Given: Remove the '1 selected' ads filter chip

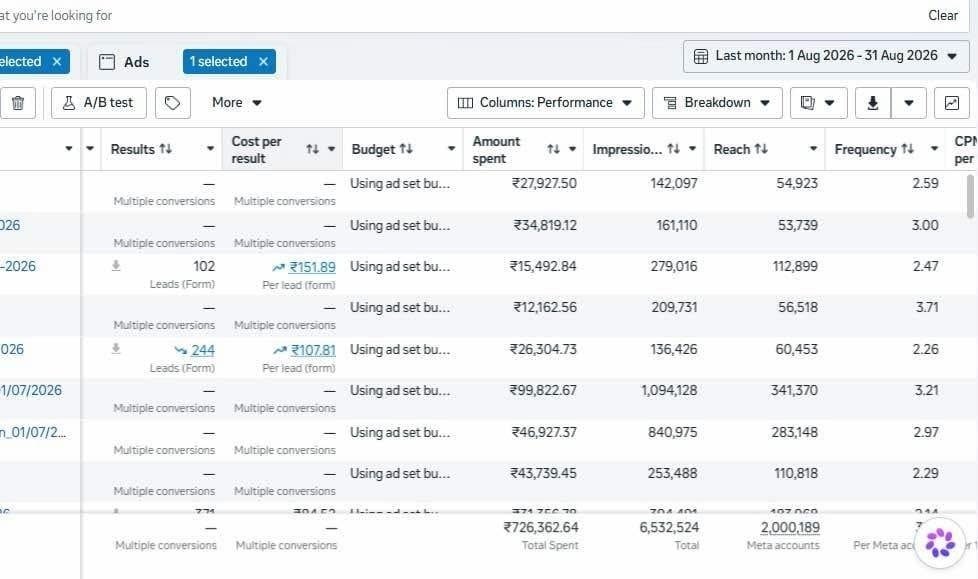Looking at the screenshot, I should [x=263, y=62].
